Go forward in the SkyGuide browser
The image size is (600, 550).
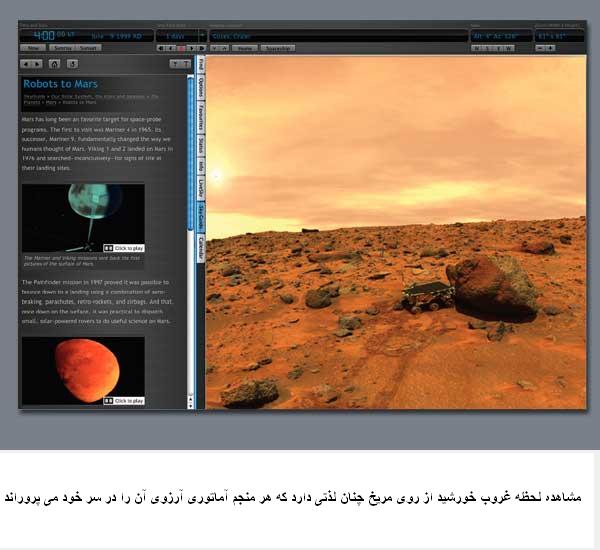(x=37, y=64)
